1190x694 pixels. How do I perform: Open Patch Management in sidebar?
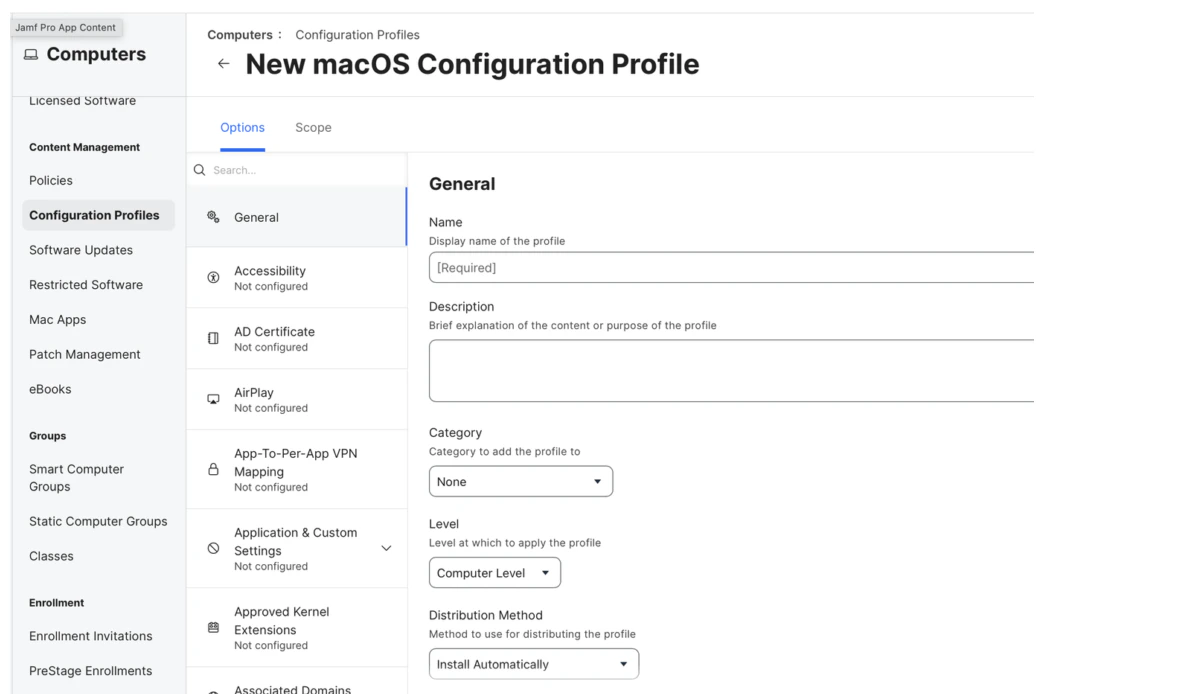[85, 355]
